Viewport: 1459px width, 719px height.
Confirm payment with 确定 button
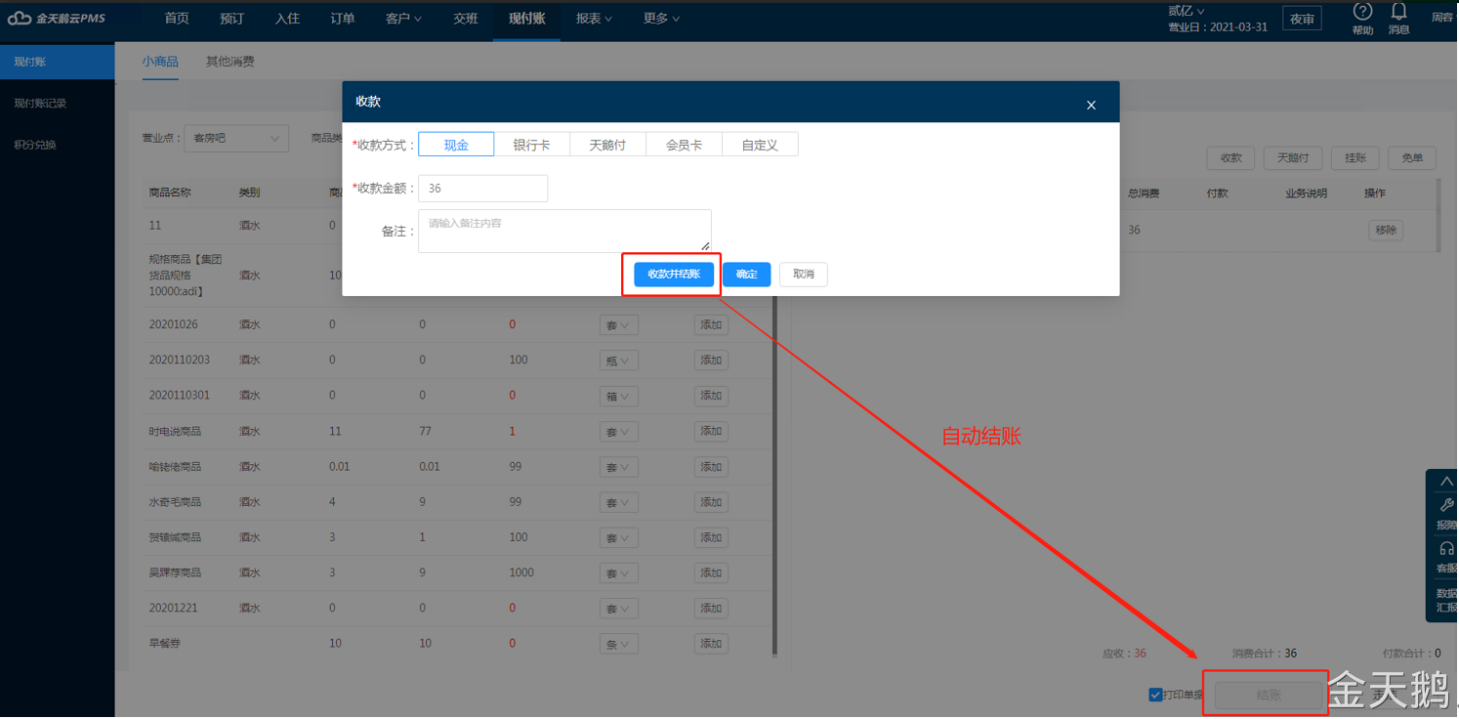[747, 274]
